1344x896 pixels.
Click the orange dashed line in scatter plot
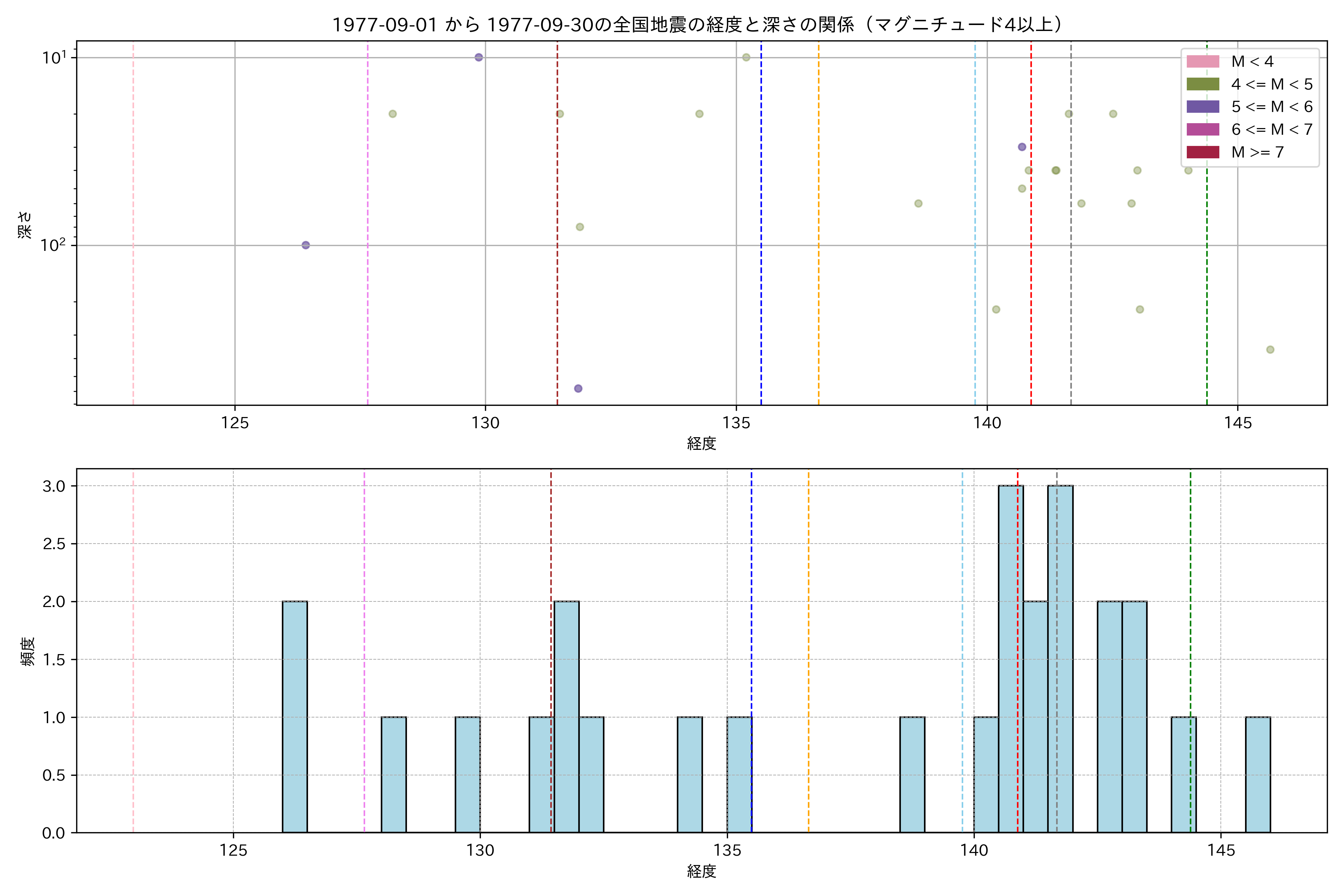(x=818, y=228)
